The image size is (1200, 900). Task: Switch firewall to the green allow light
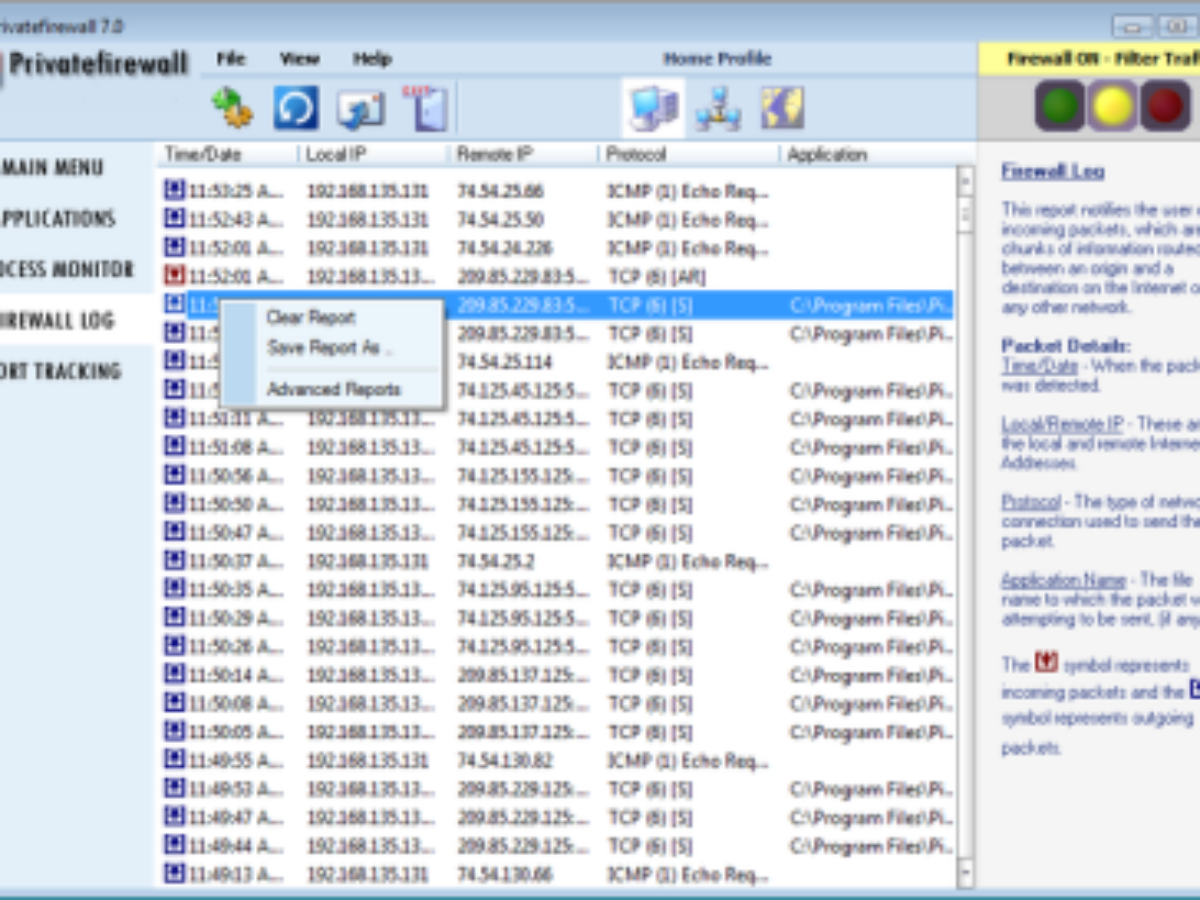1060,107
